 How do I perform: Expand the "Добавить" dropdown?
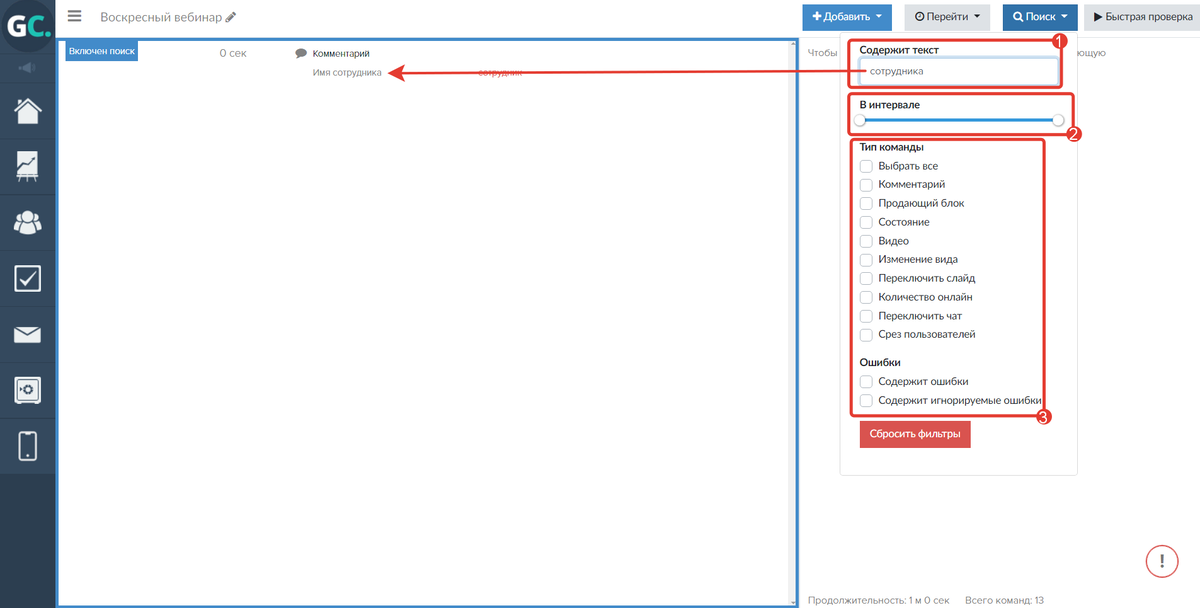[x=847, y=17]
